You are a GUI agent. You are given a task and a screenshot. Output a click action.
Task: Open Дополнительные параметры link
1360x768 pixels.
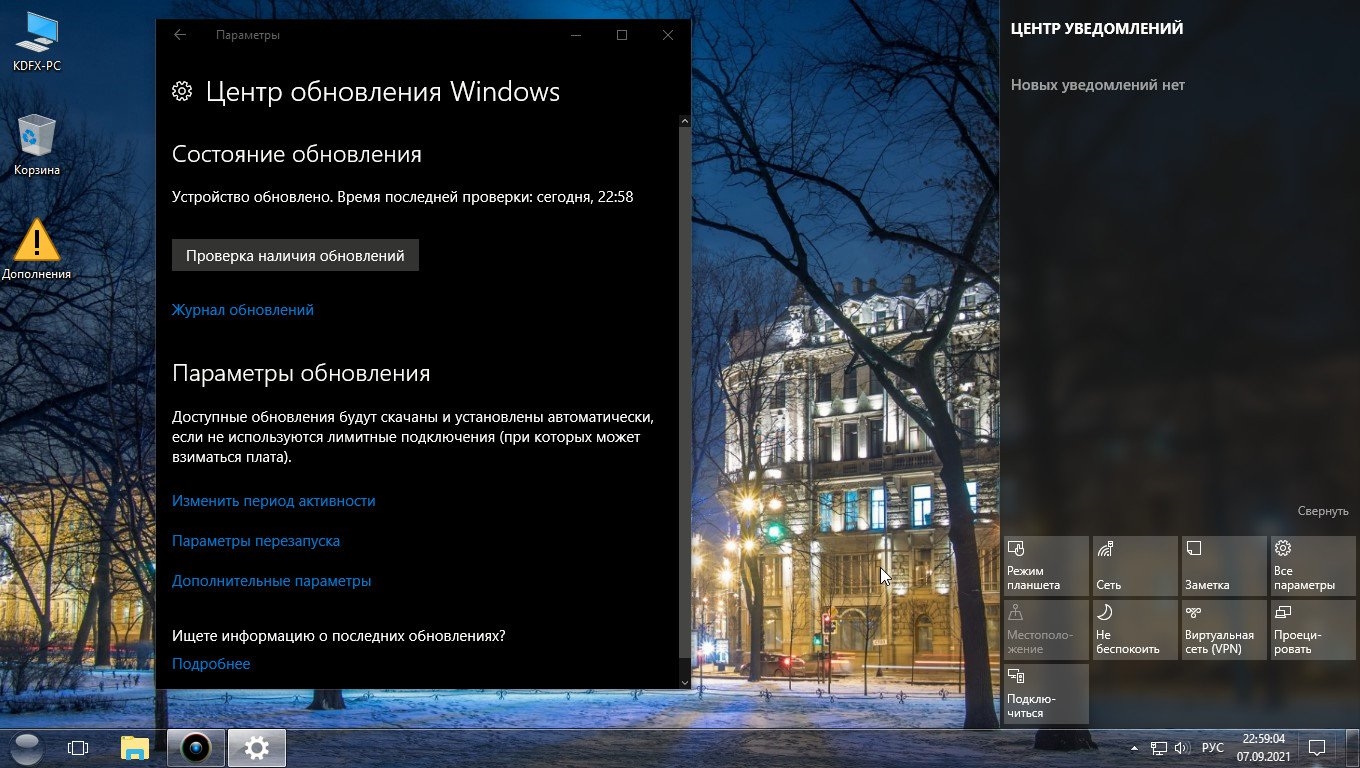pyautogui.click(x=272, y=581)
